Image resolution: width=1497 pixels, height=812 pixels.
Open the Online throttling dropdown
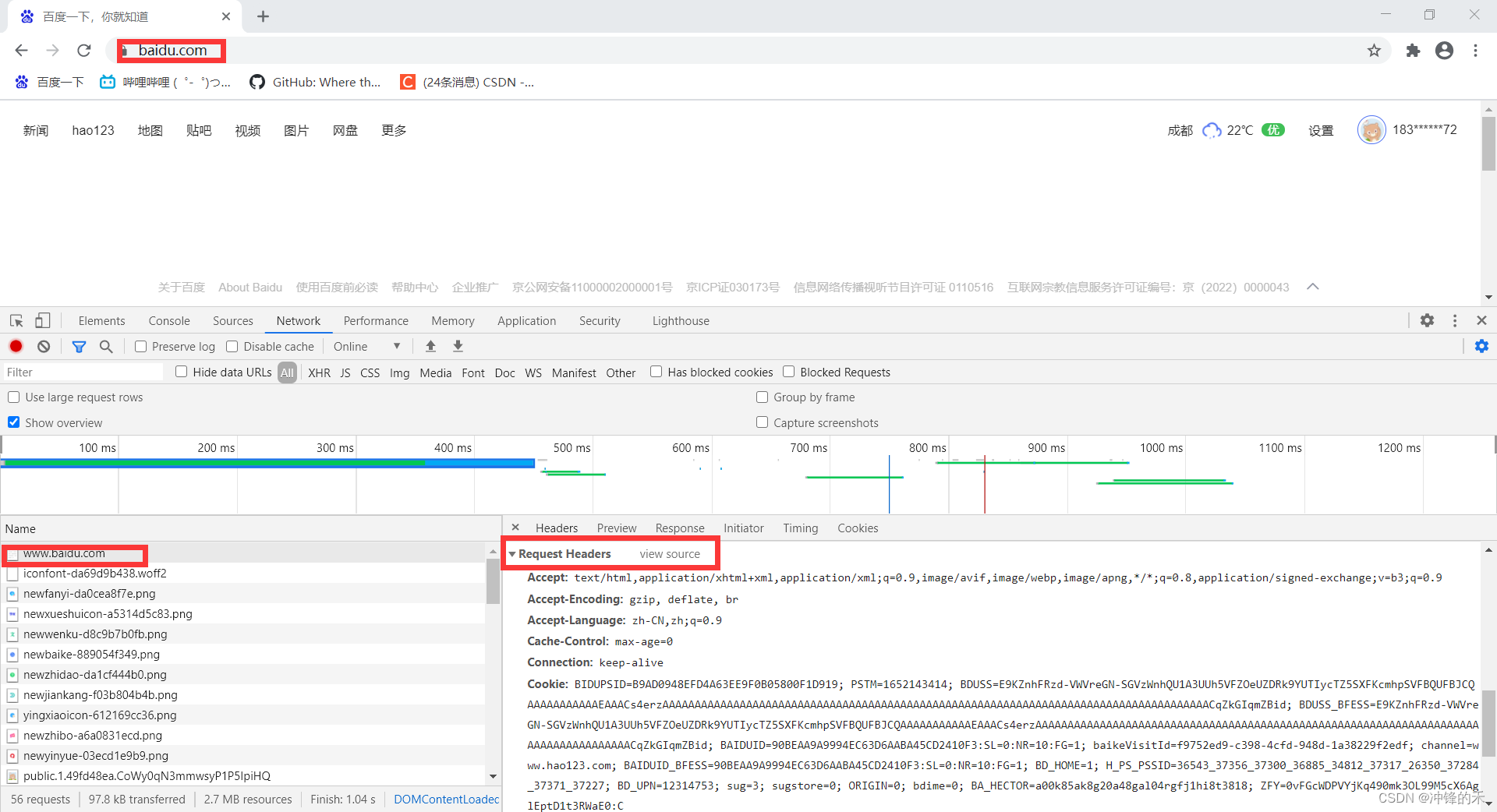[x=366, y=346]
